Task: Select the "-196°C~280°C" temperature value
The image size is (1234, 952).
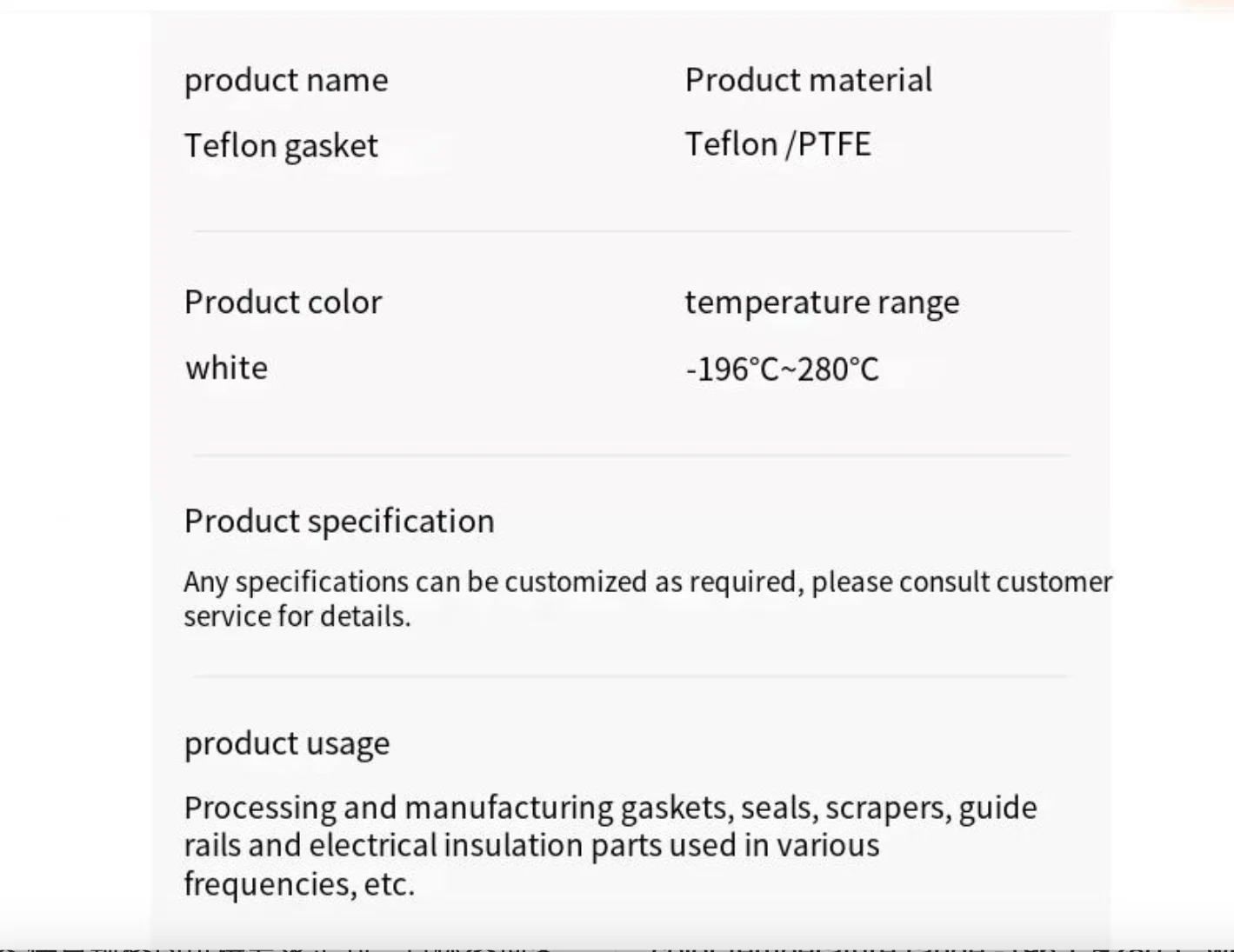Action: pos(782,369)
